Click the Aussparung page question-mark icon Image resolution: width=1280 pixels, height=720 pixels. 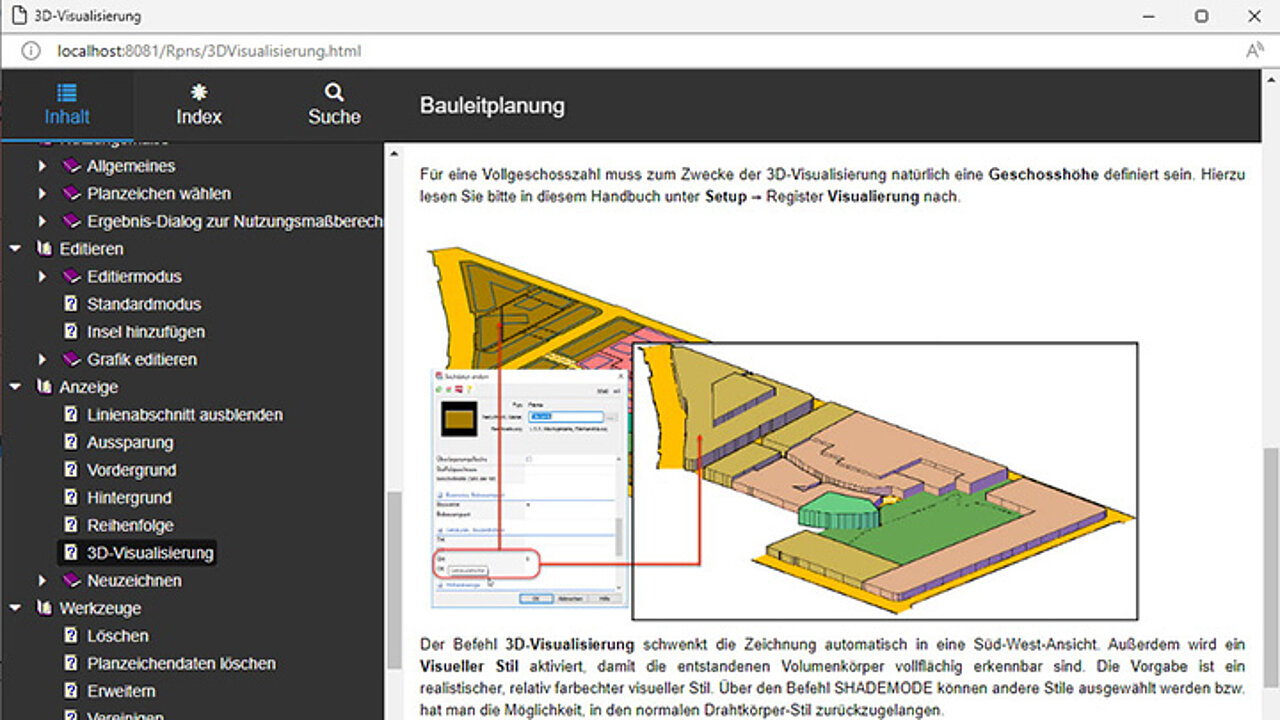pos(70,442)
